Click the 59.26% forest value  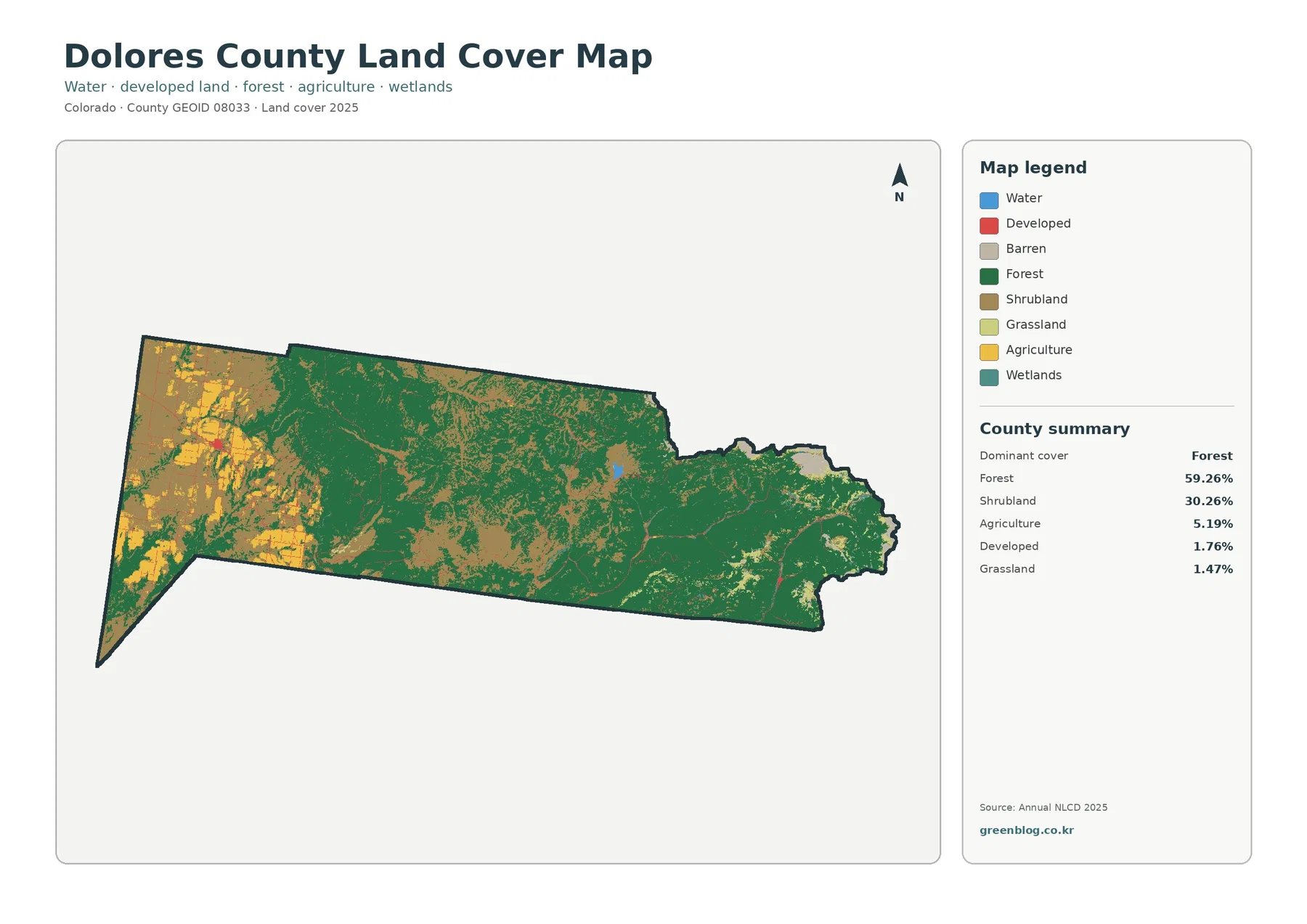[x=1208, y=478]
